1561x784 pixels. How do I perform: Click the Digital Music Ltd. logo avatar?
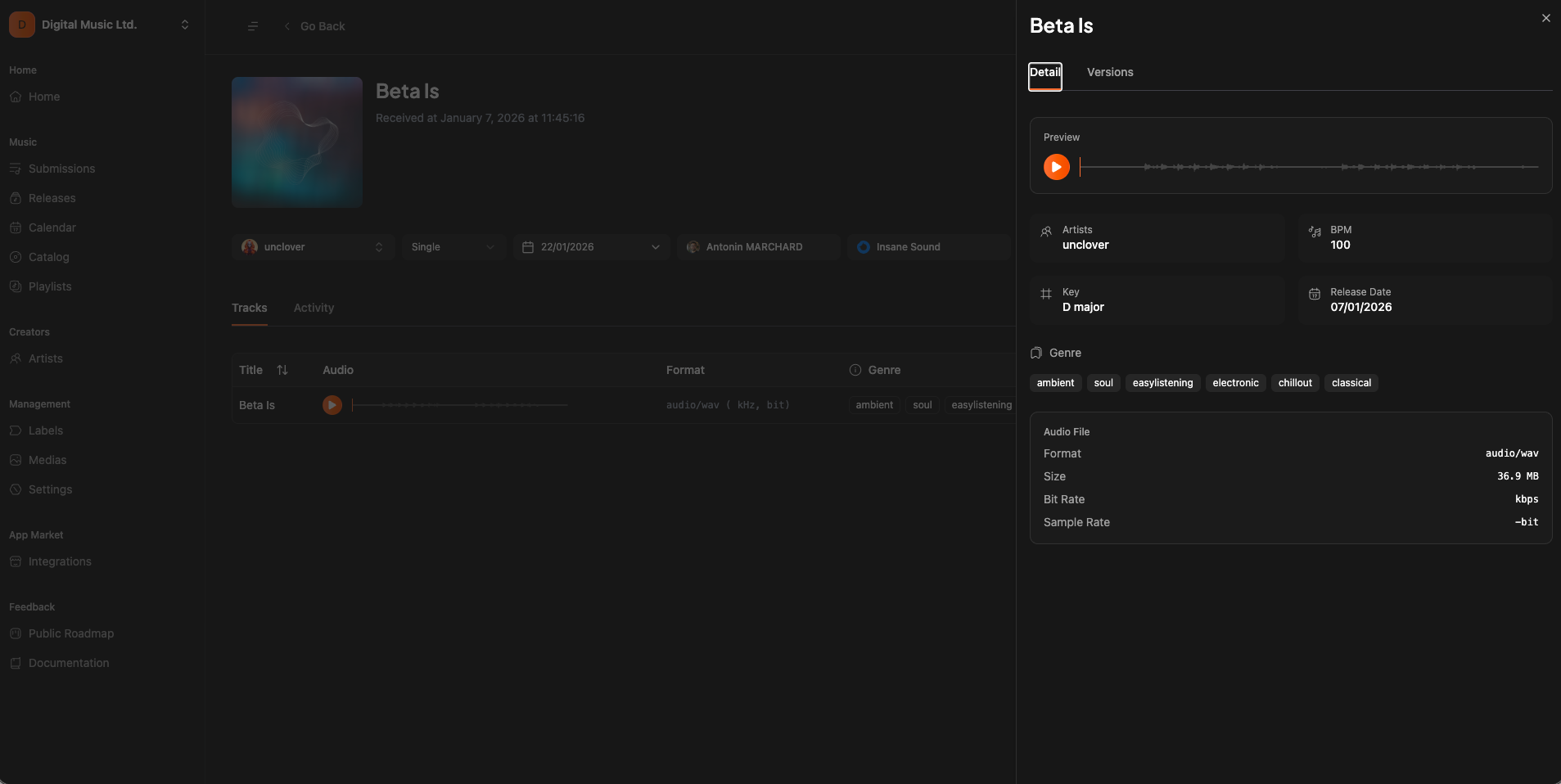pos(22,25)
